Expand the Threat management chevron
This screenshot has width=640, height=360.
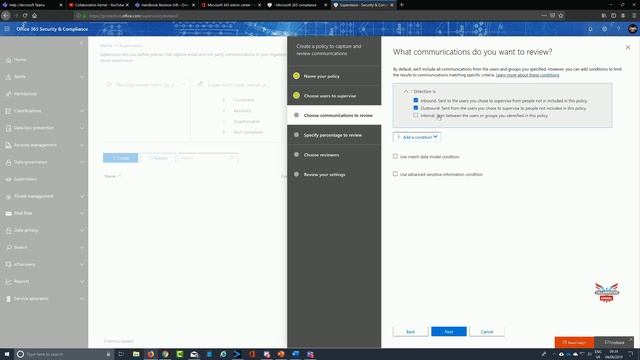coord(82,196)
